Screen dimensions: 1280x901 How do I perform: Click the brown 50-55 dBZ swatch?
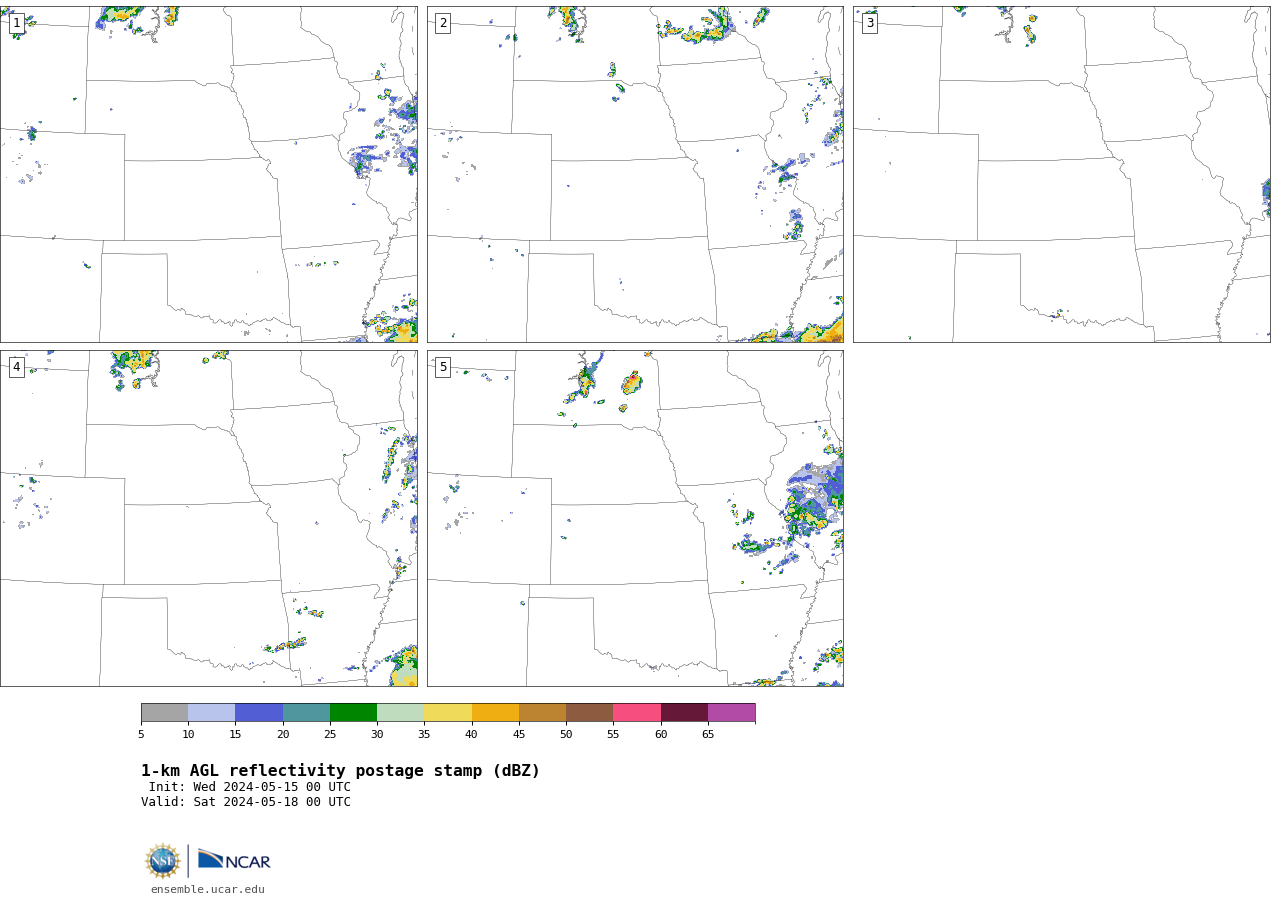tap(589, 713)
